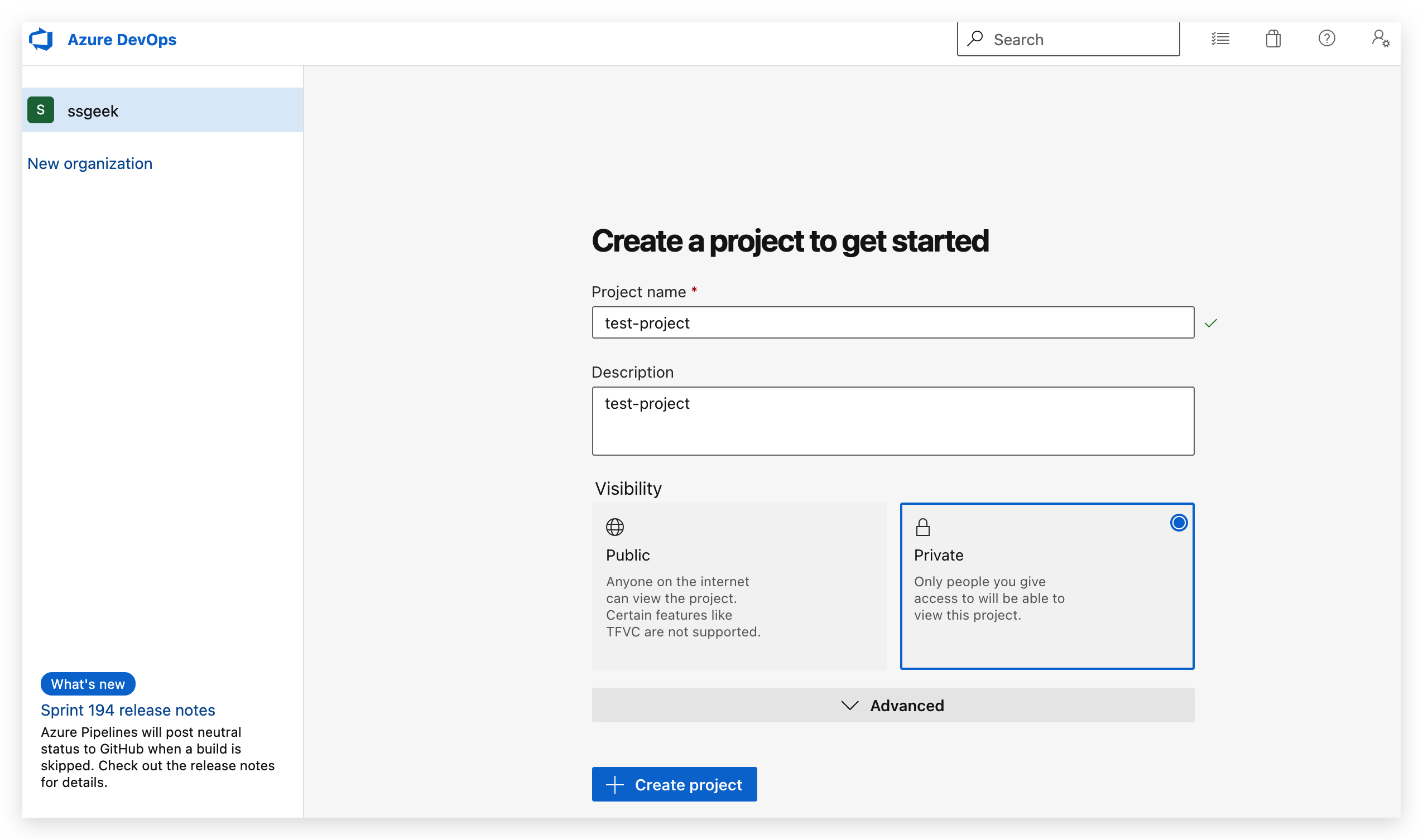Click the What's new badge

tap(88, 684)
